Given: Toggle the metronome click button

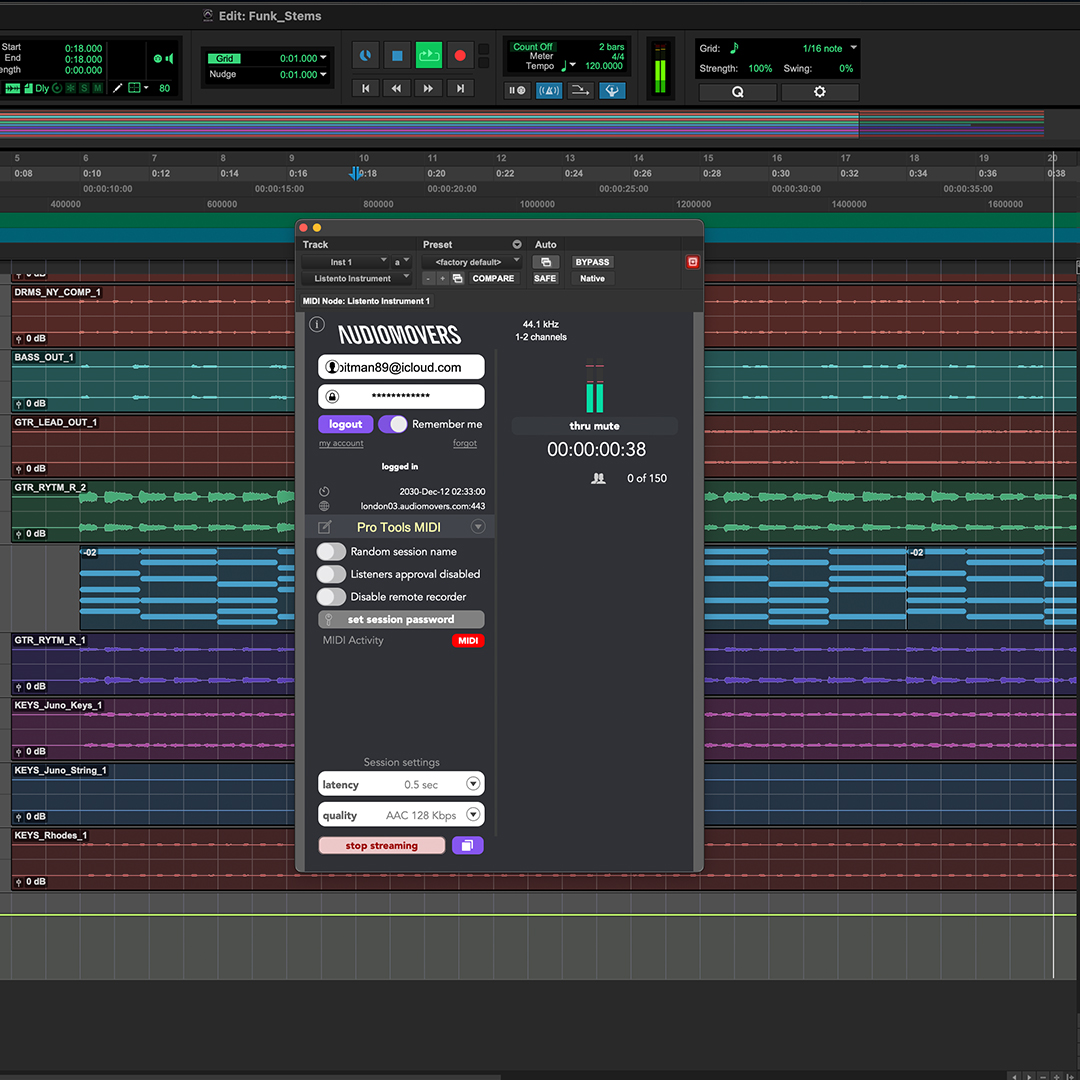Looking at the screenshot, I should 549,90.
